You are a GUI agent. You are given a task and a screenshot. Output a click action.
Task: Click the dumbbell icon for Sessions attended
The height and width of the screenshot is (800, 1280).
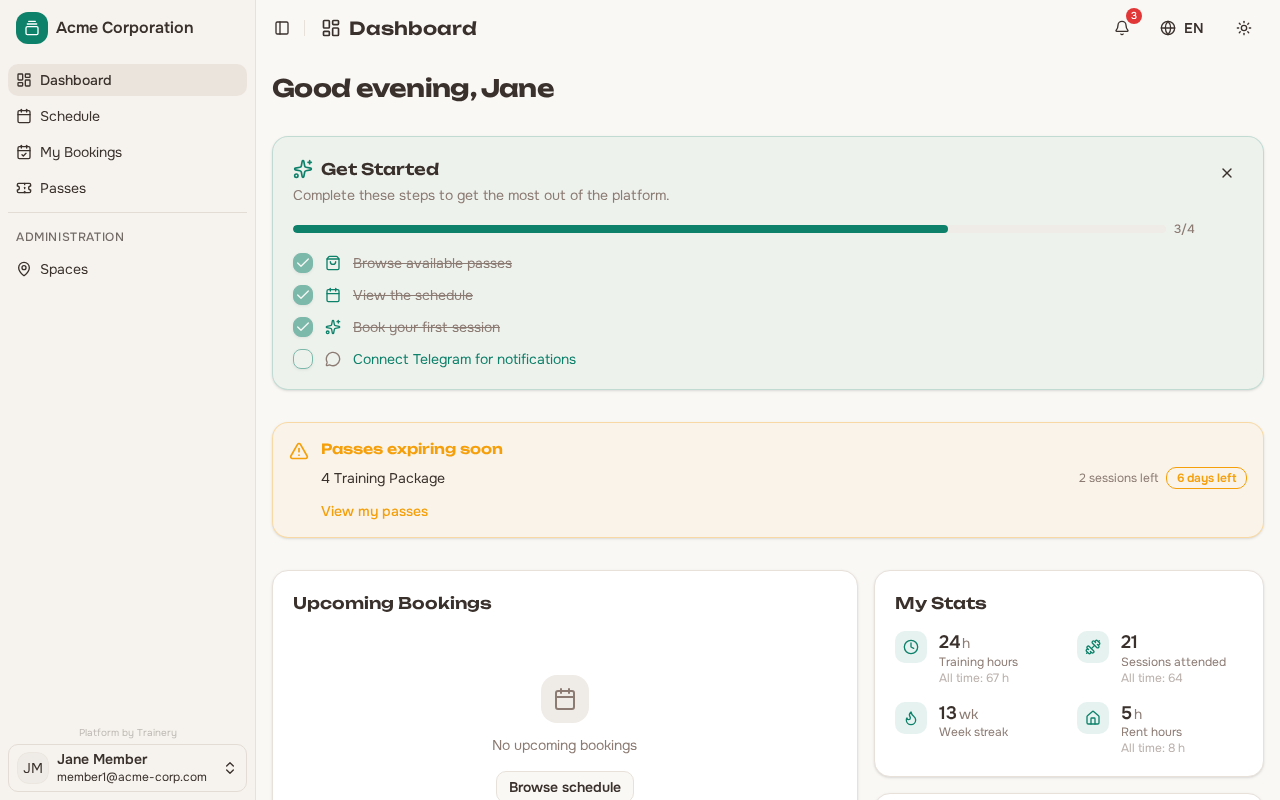(1093, 647)
